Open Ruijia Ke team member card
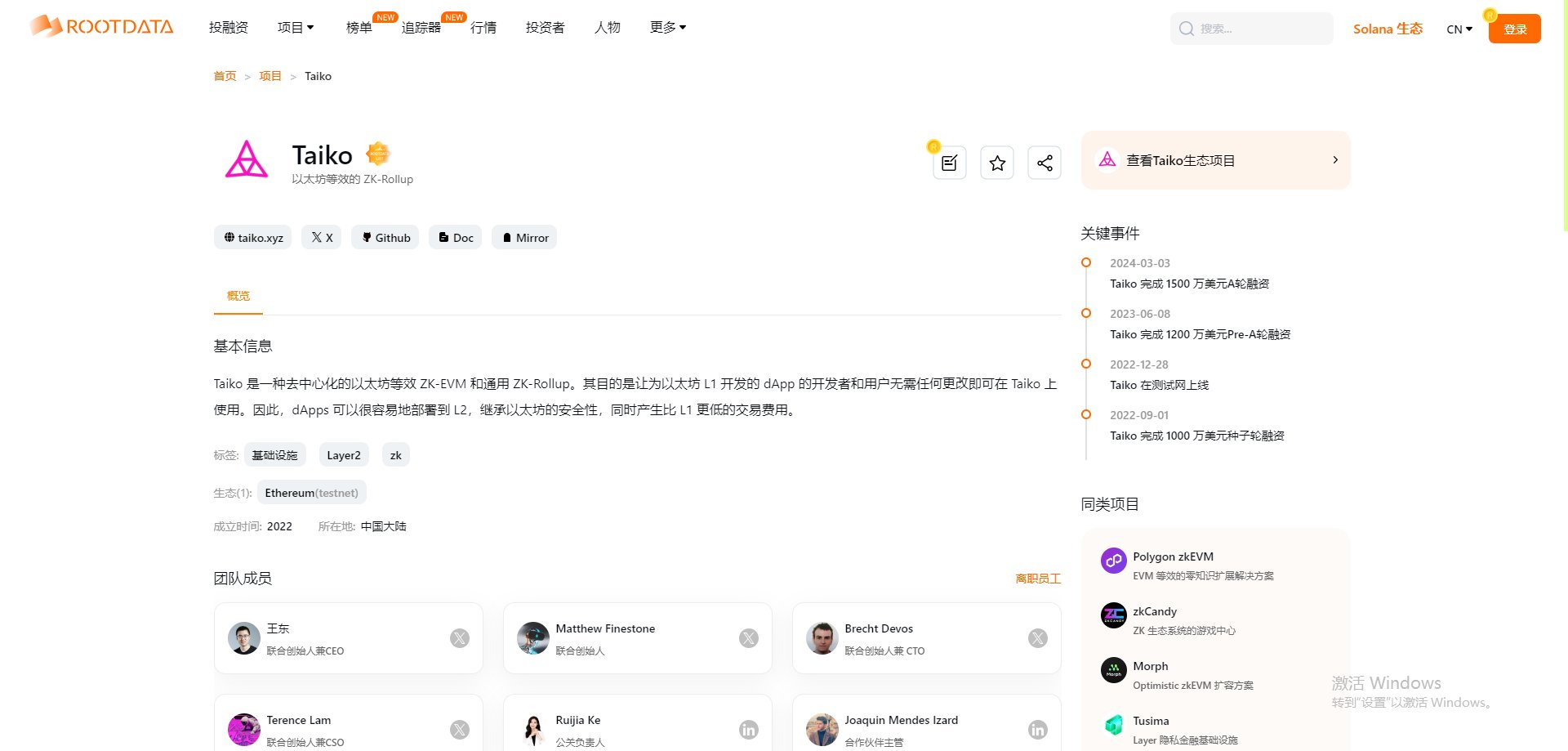The image size is (1568, 751). click(638, 723)
